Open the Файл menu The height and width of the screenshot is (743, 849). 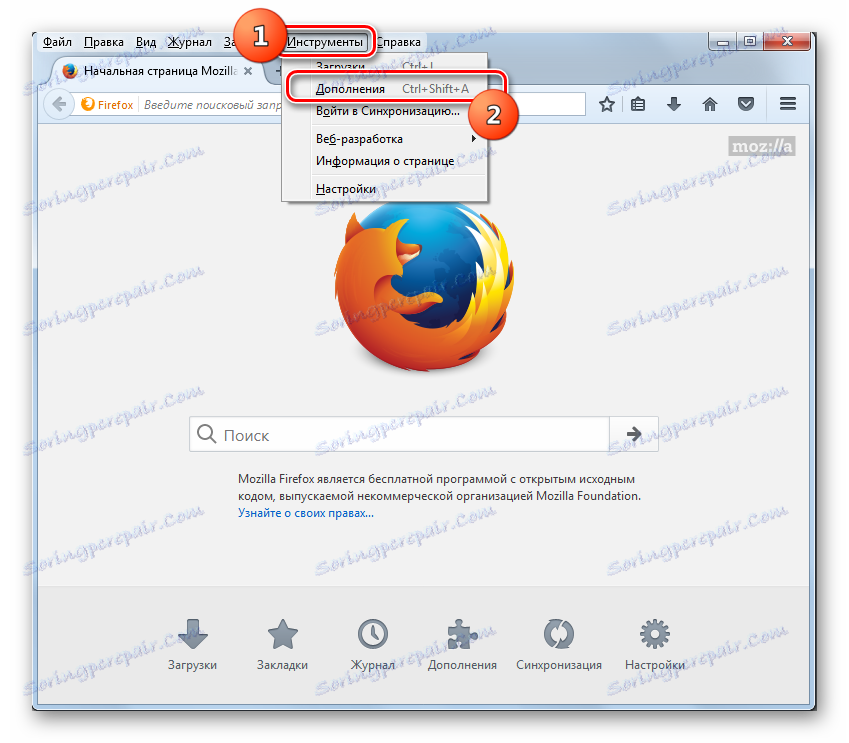[57, 42]
